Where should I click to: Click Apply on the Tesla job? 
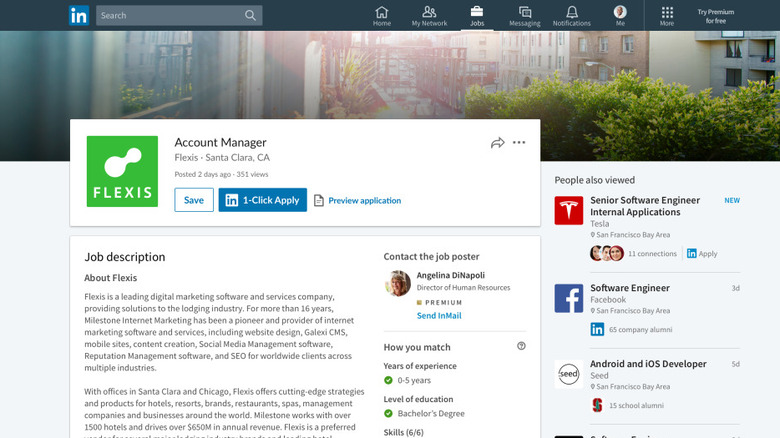click(x=702, y=254)
